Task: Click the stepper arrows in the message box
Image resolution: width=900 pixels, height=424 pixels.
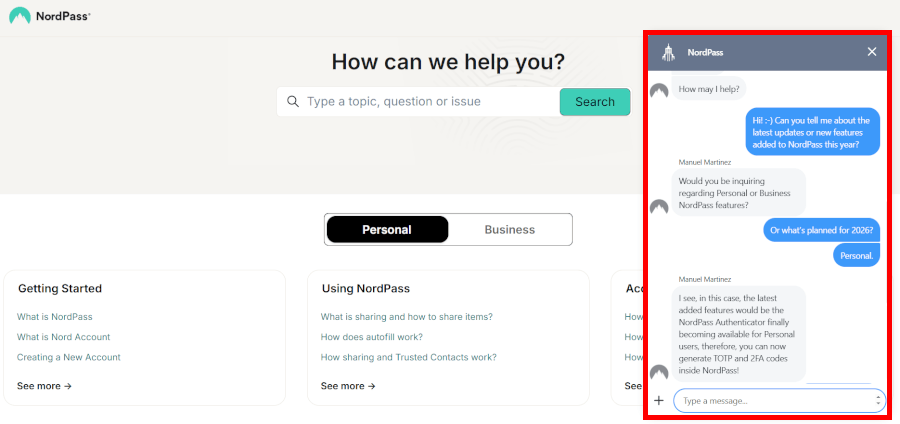Action: tap(879, 400)
